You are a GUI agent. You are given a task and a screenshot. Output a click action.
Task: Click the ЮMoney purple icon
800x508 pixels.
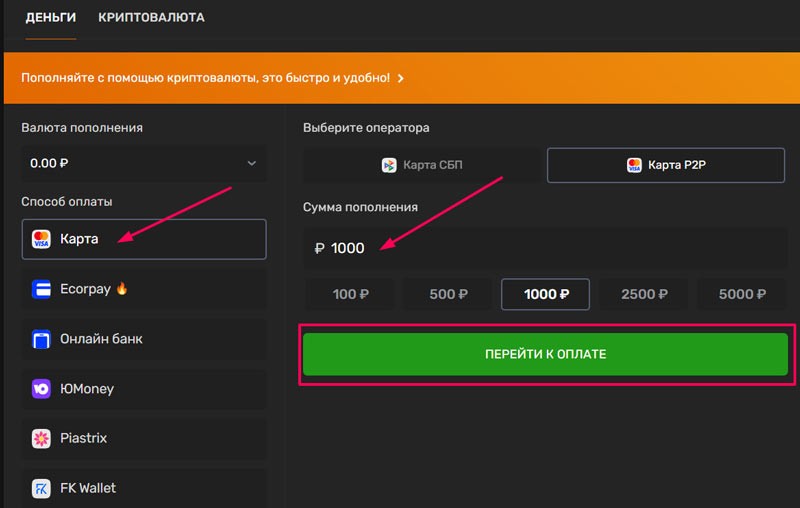41,389
